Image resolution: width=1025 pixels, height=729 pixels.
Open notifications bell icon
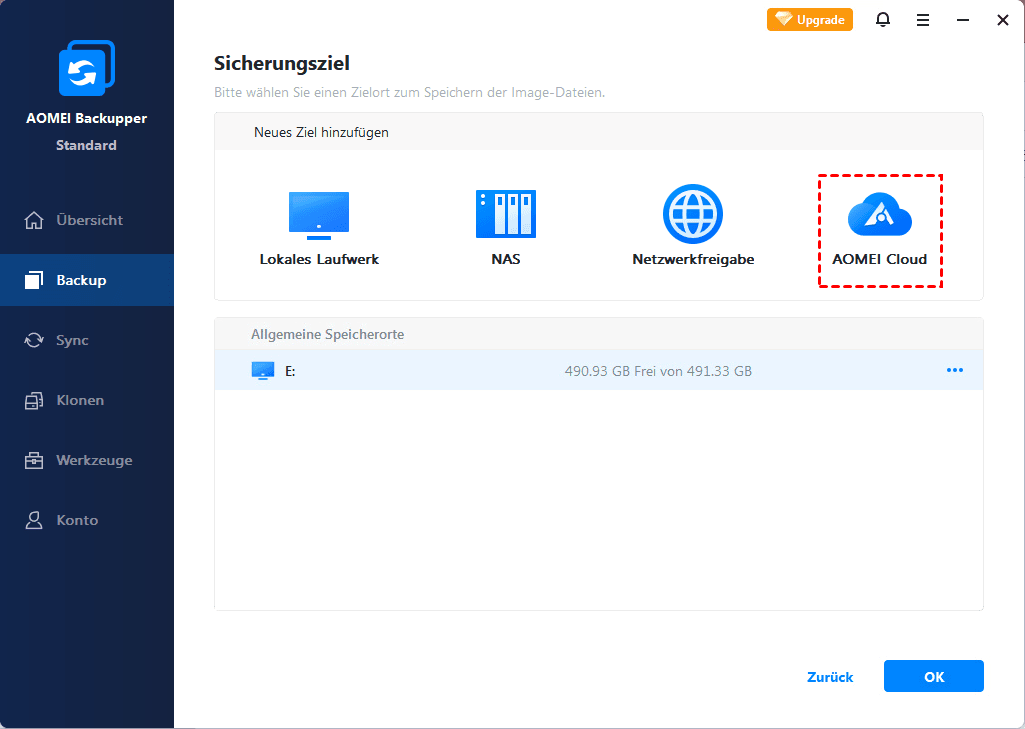(882, 20)
